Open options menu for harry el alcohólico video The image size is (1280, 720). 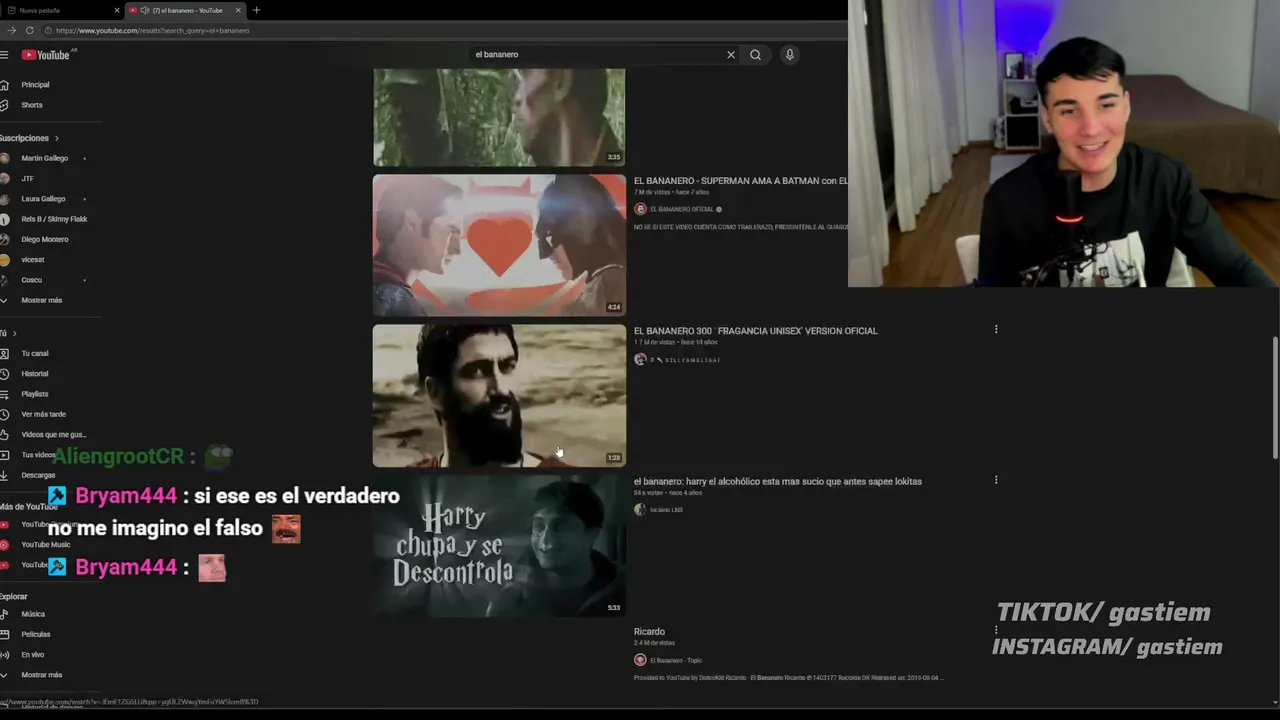click(996, 480)
